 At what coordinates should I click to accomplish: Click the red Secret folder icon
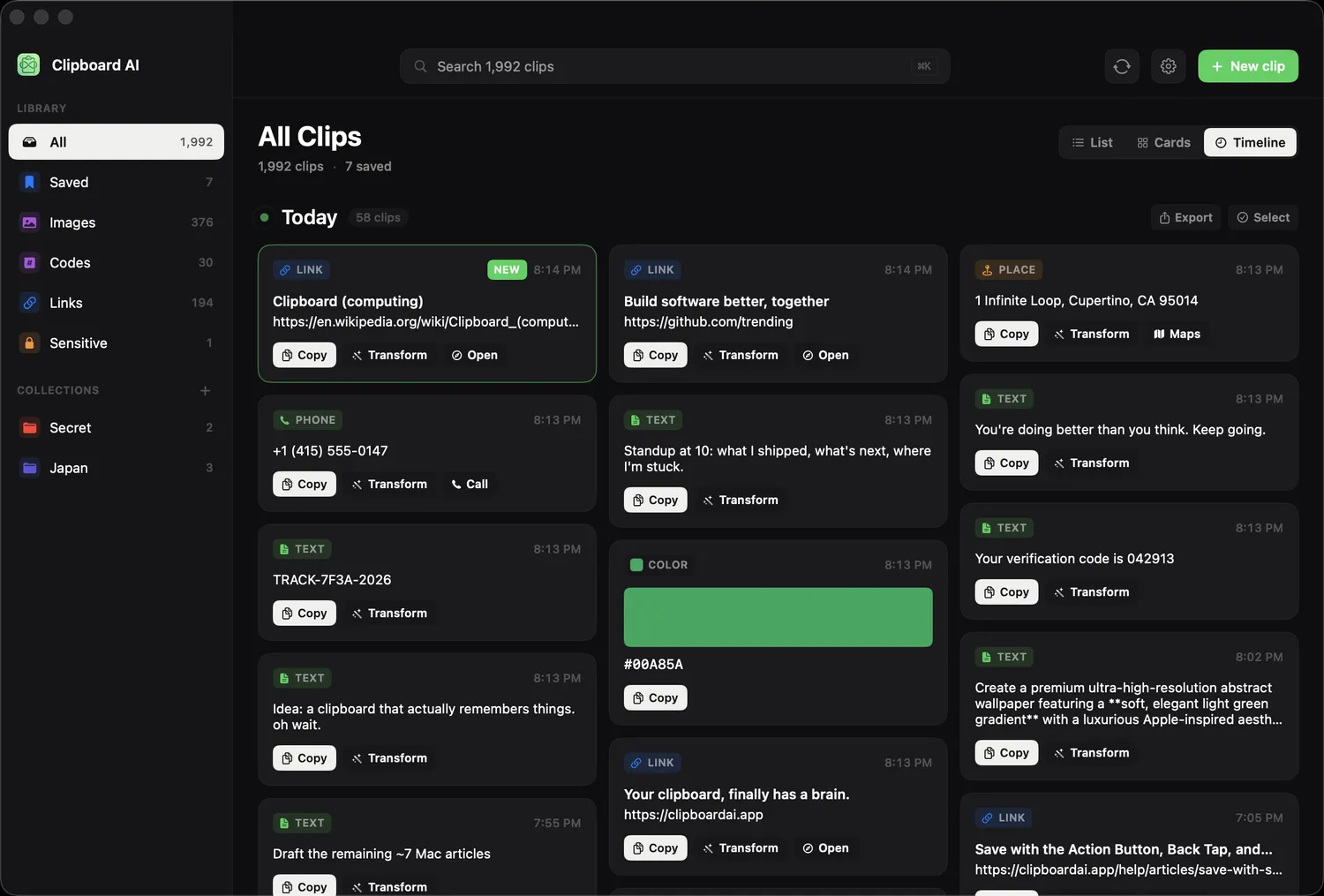pos(29,427)
